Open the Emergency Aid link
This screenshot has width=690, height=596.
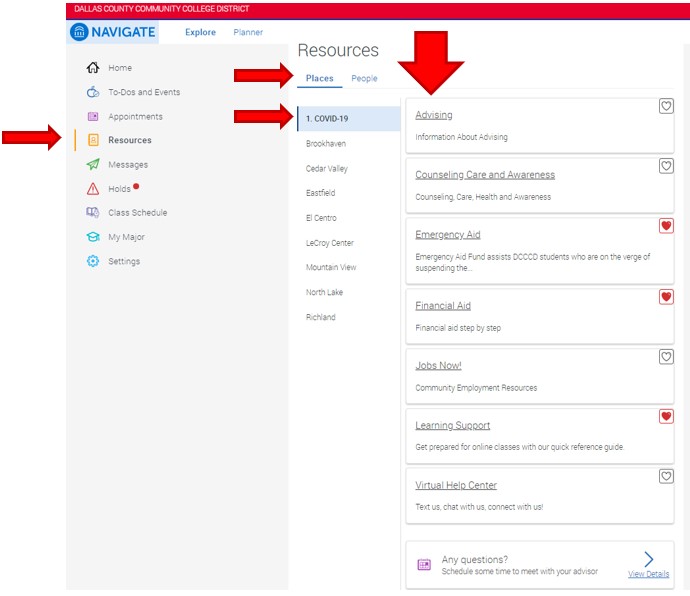pyautogui.click(x=448, y=235)
